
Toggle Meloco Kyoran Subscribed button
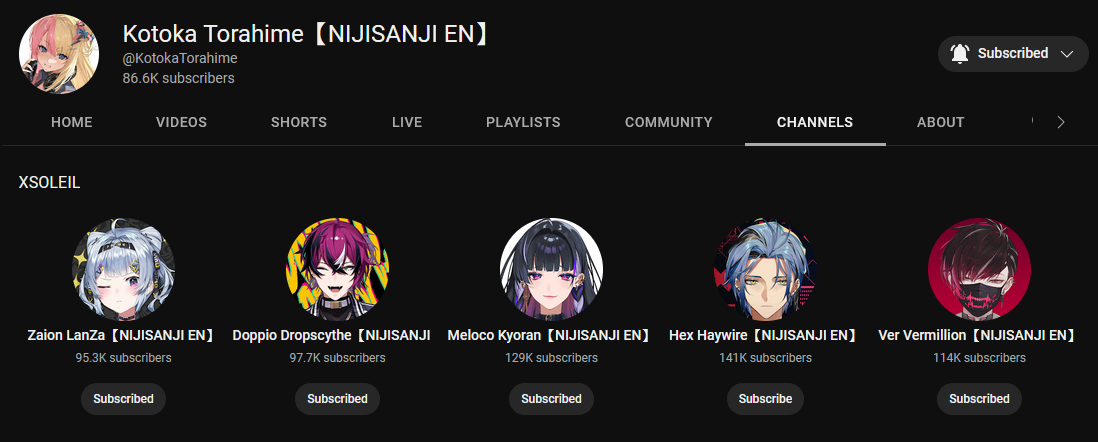coord(551,399)
